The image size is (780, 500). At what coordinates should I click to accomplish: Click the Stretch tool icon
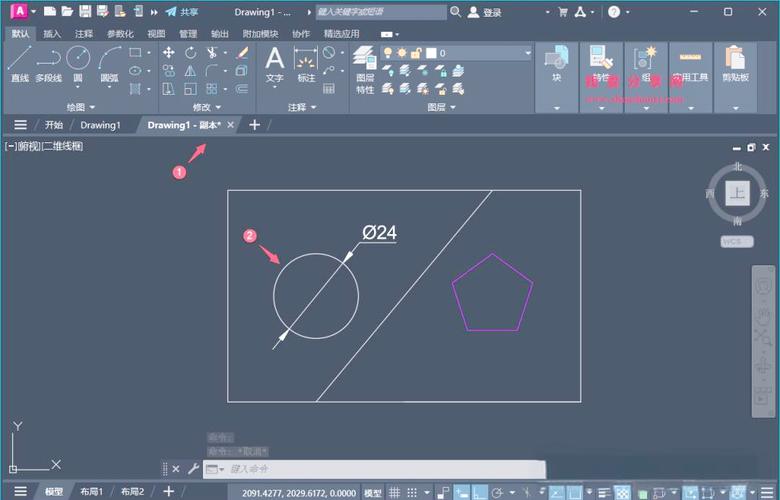[x=169, y=89]
